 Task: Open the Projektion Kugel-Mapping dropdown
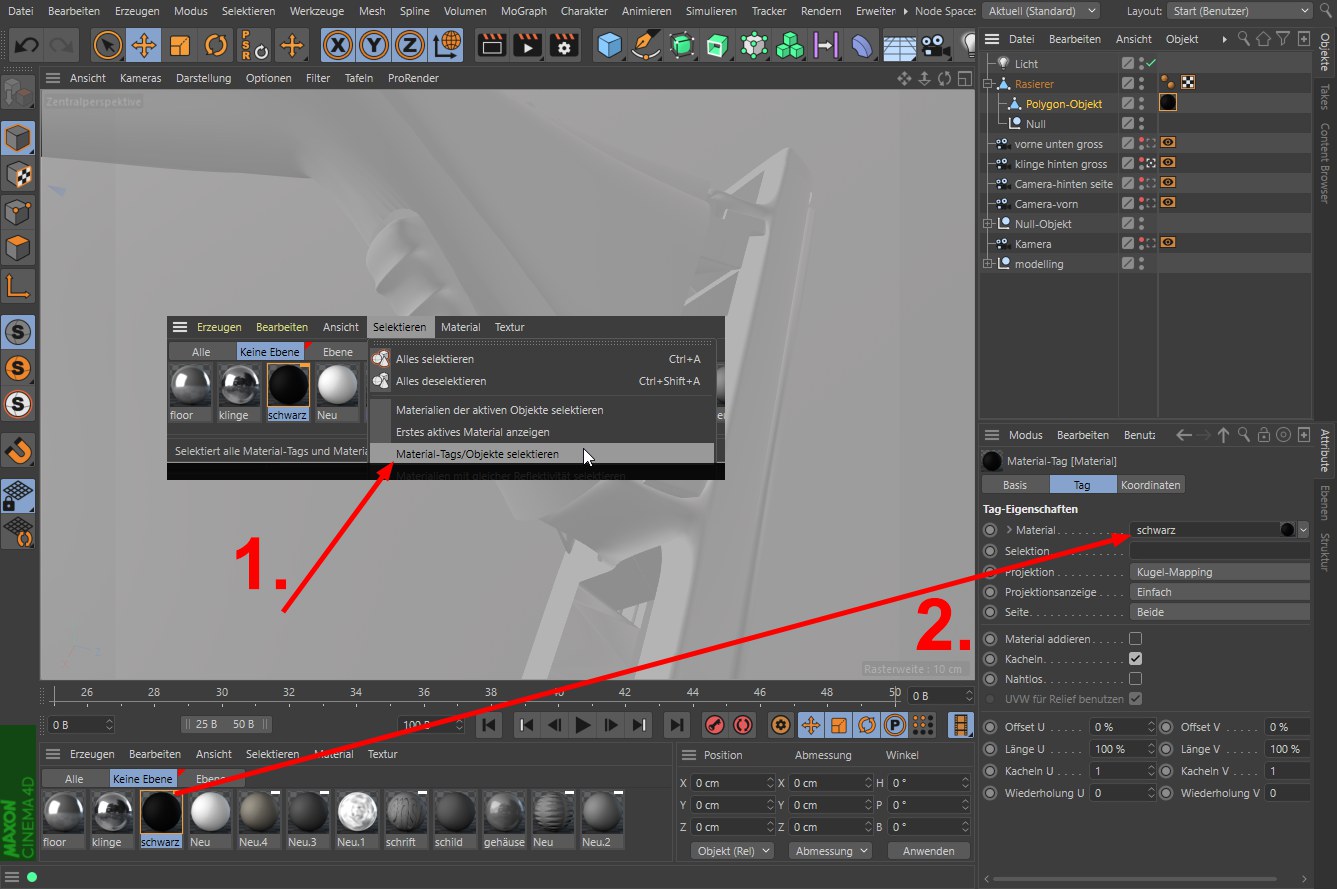1219,572
